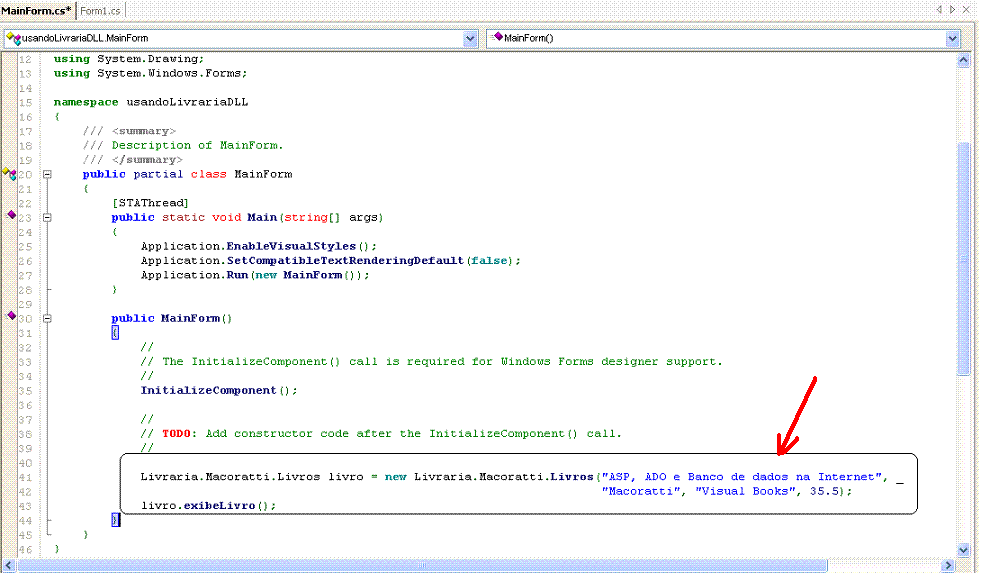The height and width of the screenshot is (573, 981).
Task: Click 'InitializeComponent();' on line 35
Action: click(x=219, y=390)
